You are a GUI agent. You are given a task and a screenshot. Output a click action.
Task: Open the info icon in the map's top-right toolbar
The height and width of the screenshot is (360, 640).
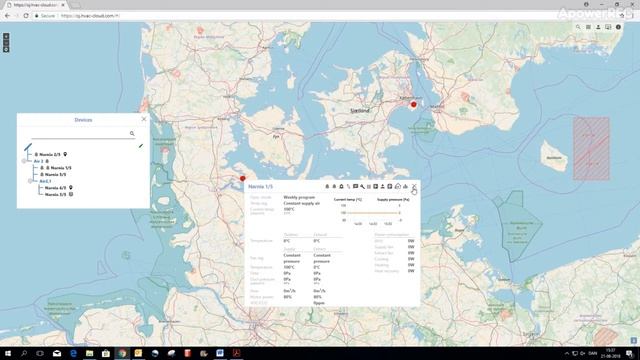(x=618, y=27)
